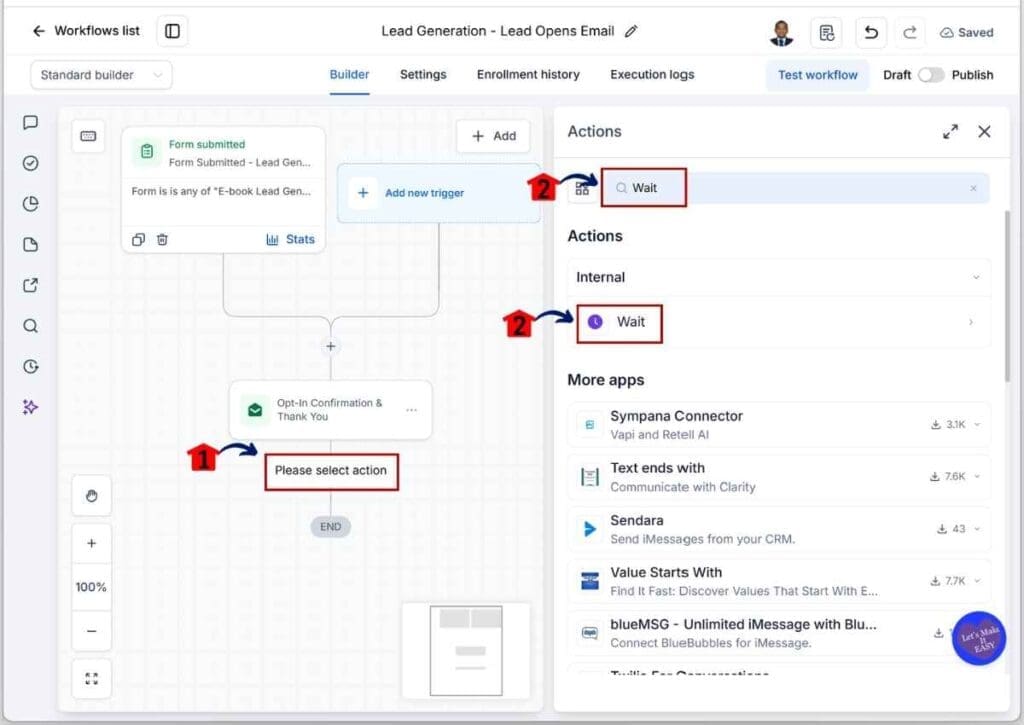Switch to Builder tab
The height and width of the screenshot is (725, 1024).
(349, 74)
